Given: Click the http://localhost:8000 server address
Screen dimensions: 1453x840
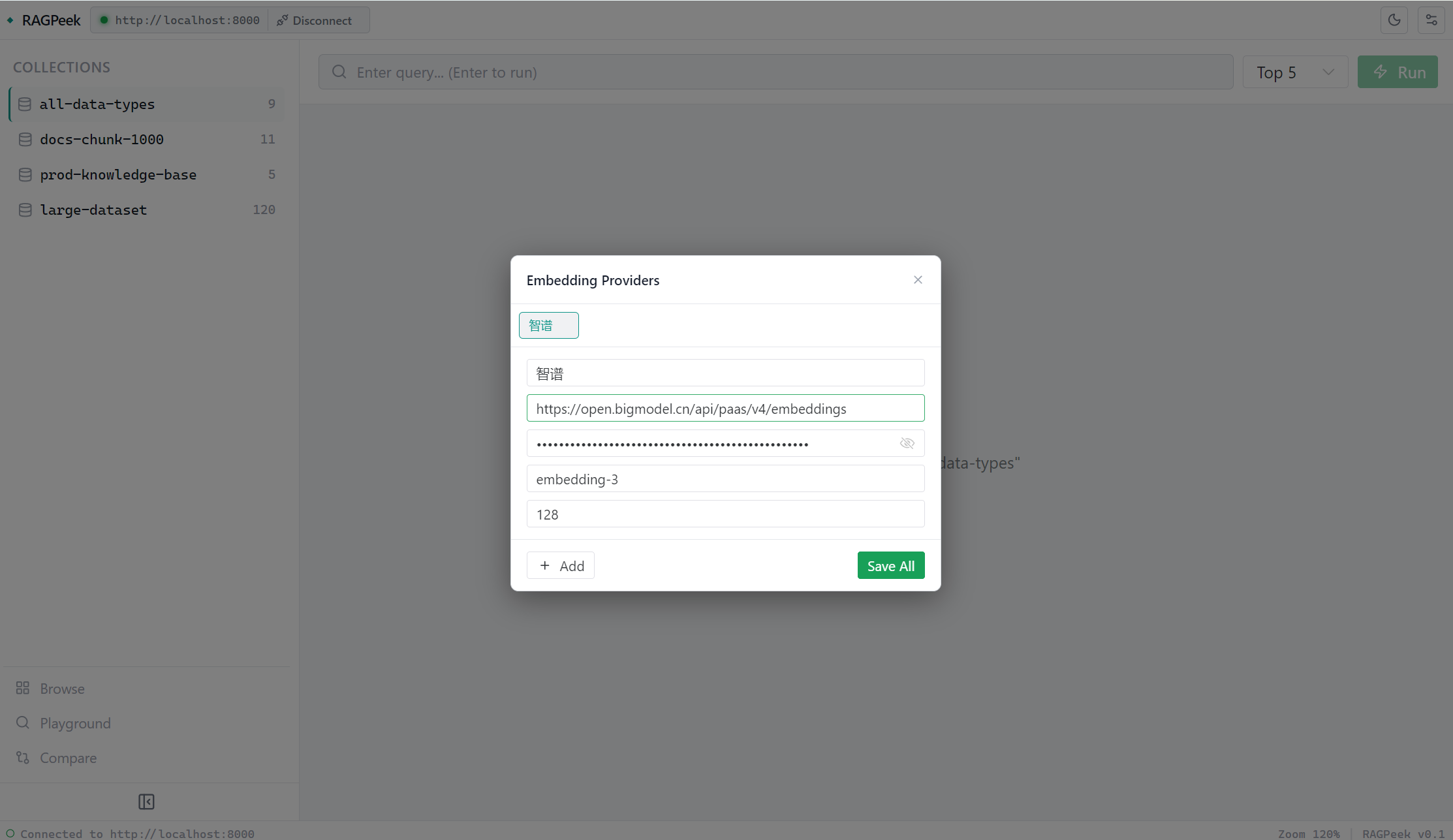Looking at the screenshot, I should click(x=187, y=20).
